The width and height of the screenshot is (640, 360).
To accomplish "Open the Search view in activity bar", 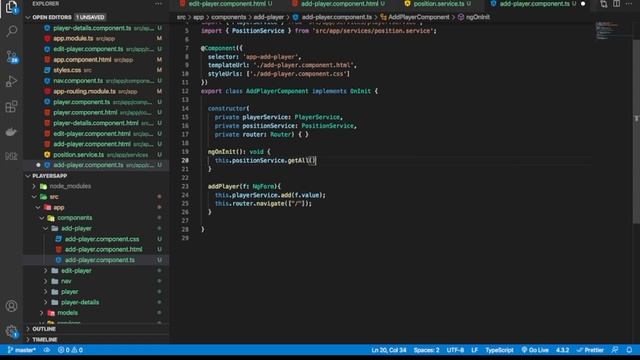I will point(11,31).
